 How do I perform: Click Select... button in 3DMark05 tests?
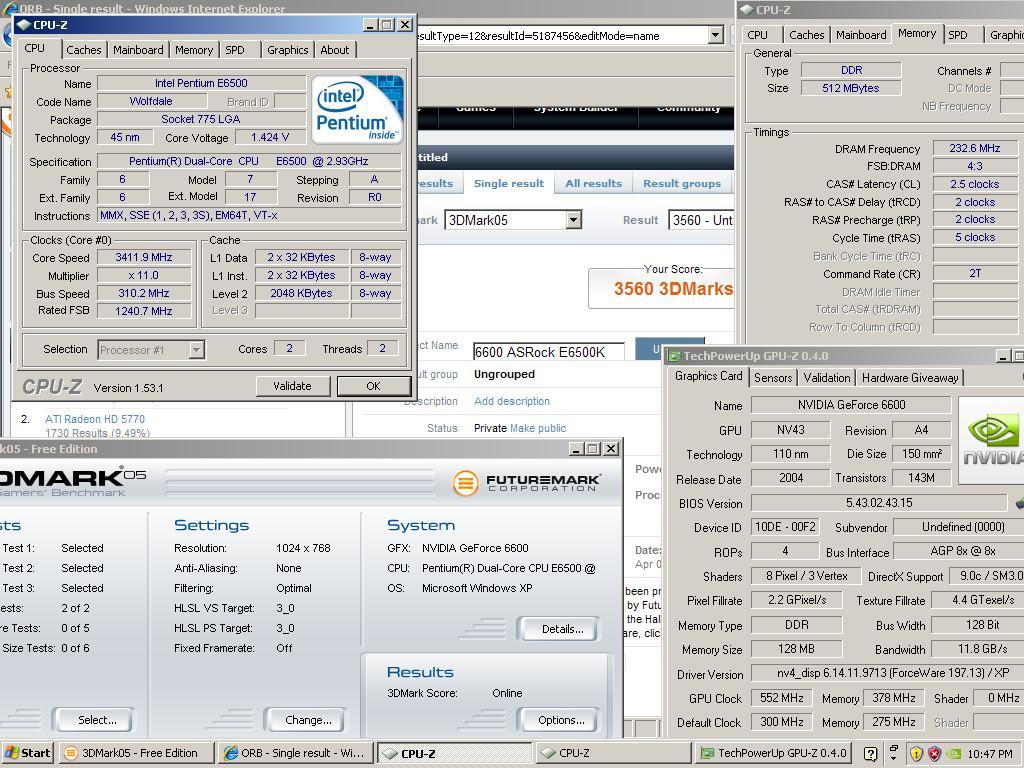[x=97, y=720]
